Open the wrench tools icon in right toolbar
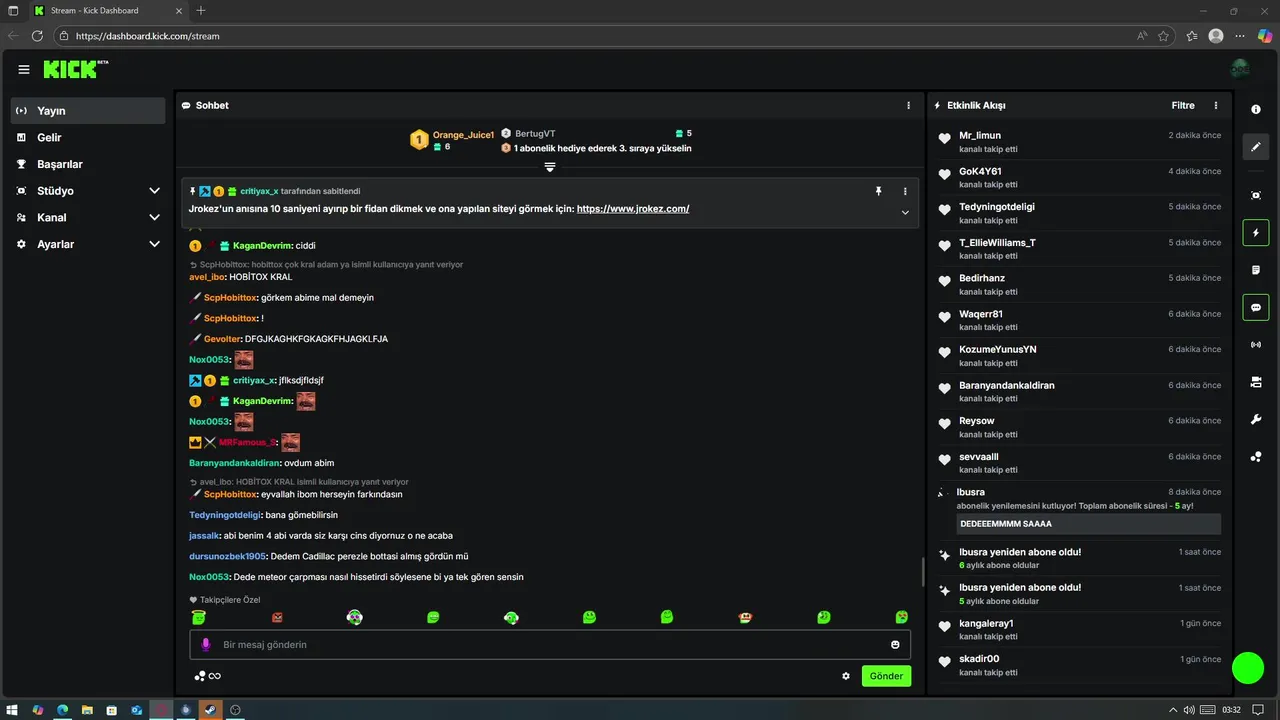The image size is (1280, 720). [x=1256, y=419]
